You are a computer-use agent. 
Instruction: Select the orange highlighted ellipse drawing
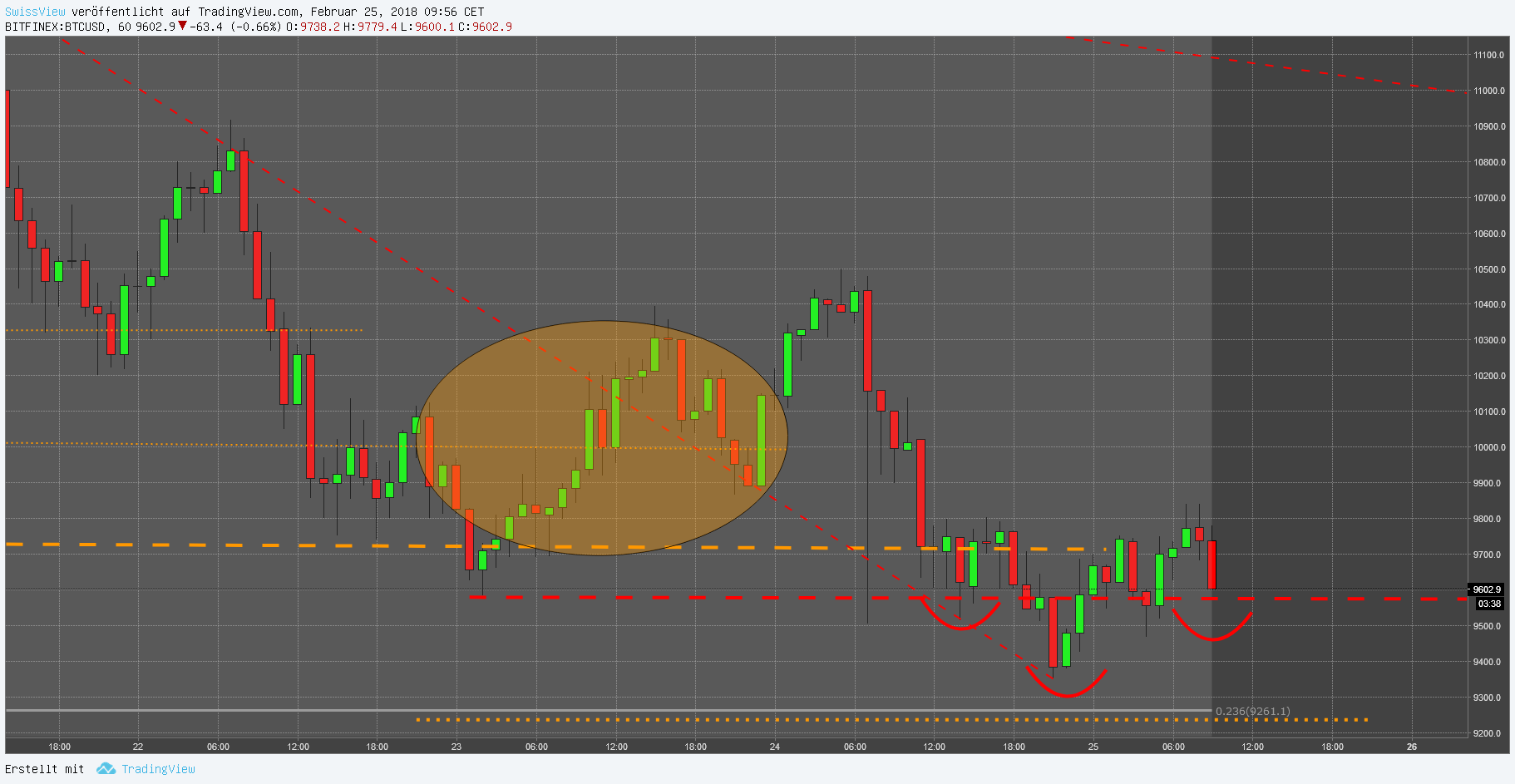(x=601, y=438)
